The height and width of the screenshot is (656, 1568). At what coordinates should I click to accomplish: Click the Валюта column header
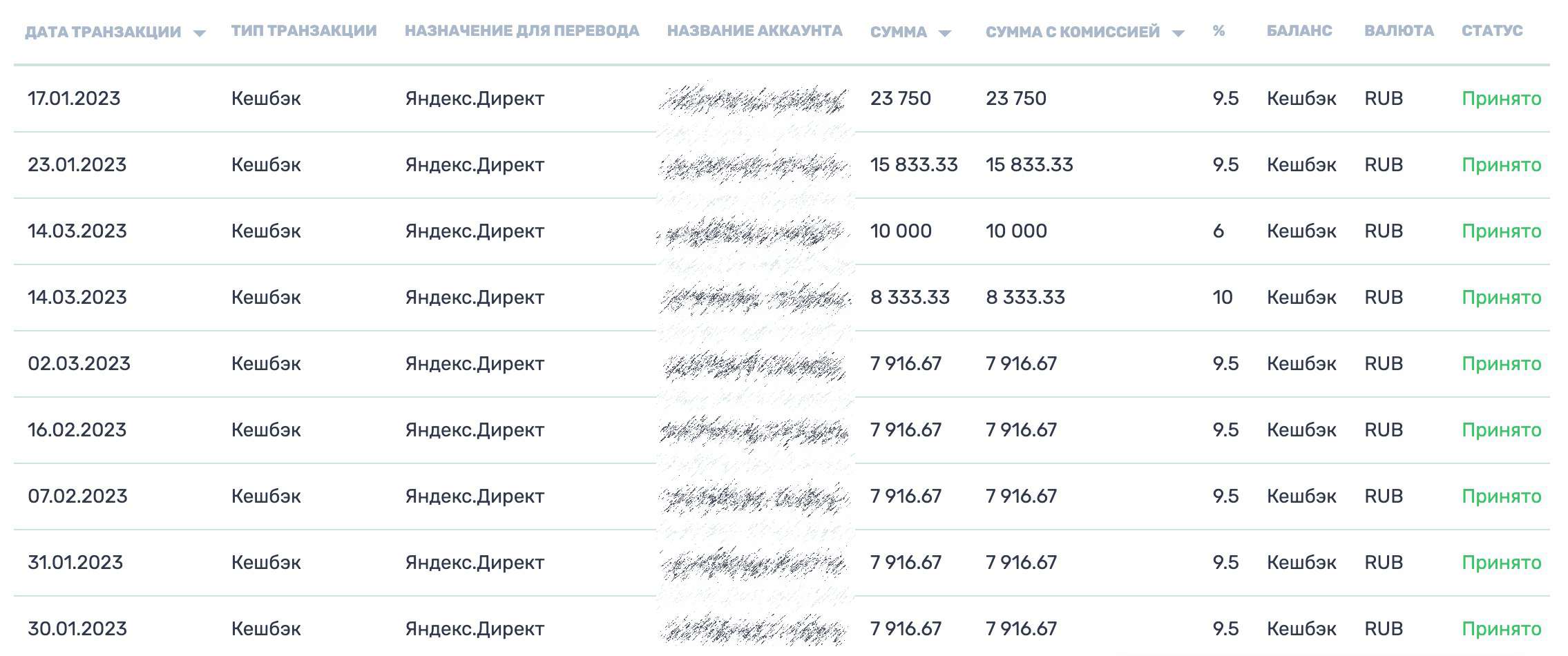point(1399,31)
